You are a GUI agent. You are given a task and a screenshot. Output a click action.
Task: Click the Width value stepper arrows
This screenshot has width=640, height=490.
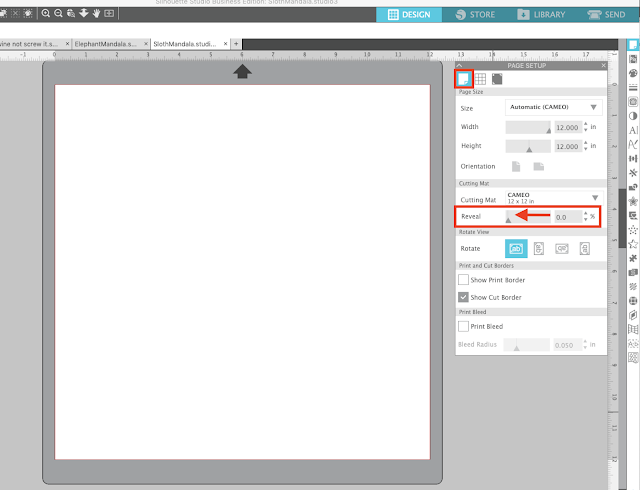[586, 127]
